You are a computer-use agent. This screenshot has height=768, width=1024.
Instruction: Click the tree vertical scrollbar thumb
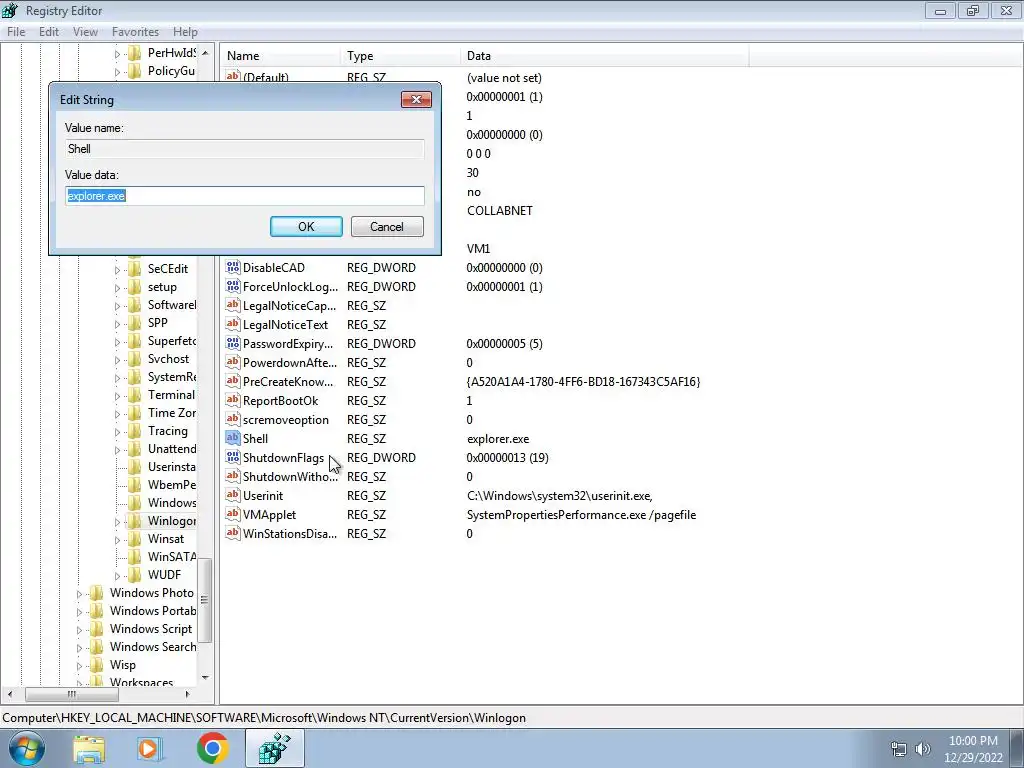pyautogui.click(x=204, y=600)
